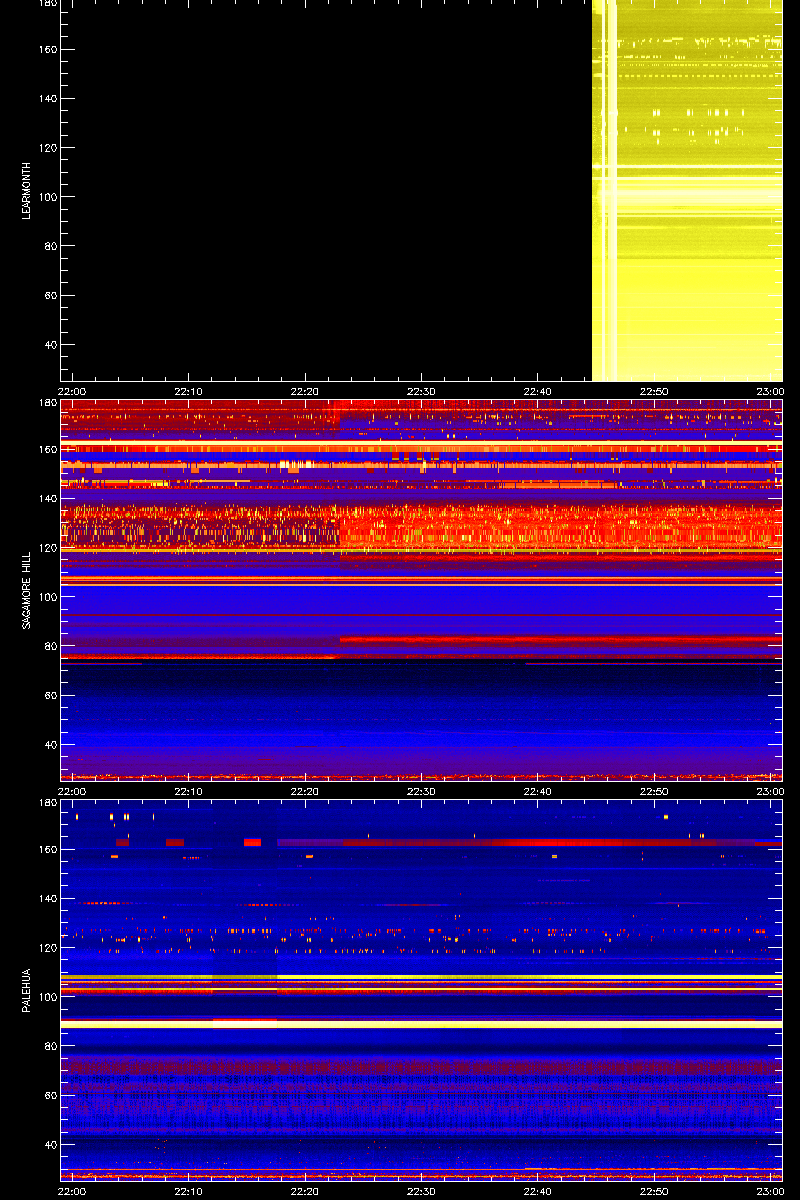Click the 40 frequency label on Learmonth axis

tap(50, 345)
